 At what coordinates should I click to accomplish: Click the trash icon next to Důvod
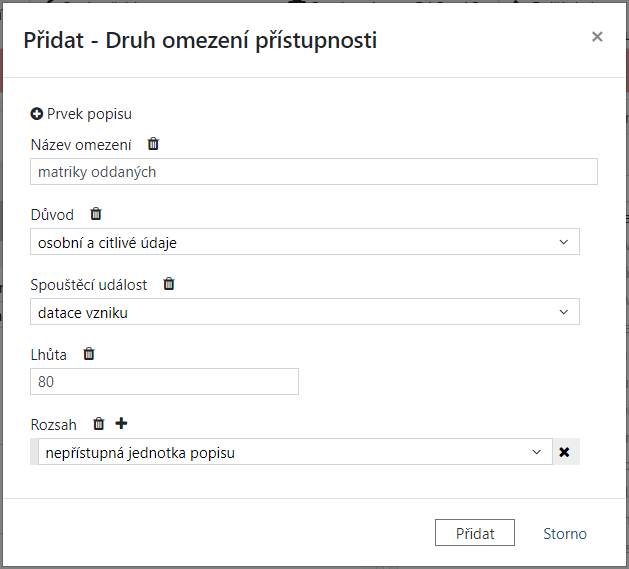[96, 214]
